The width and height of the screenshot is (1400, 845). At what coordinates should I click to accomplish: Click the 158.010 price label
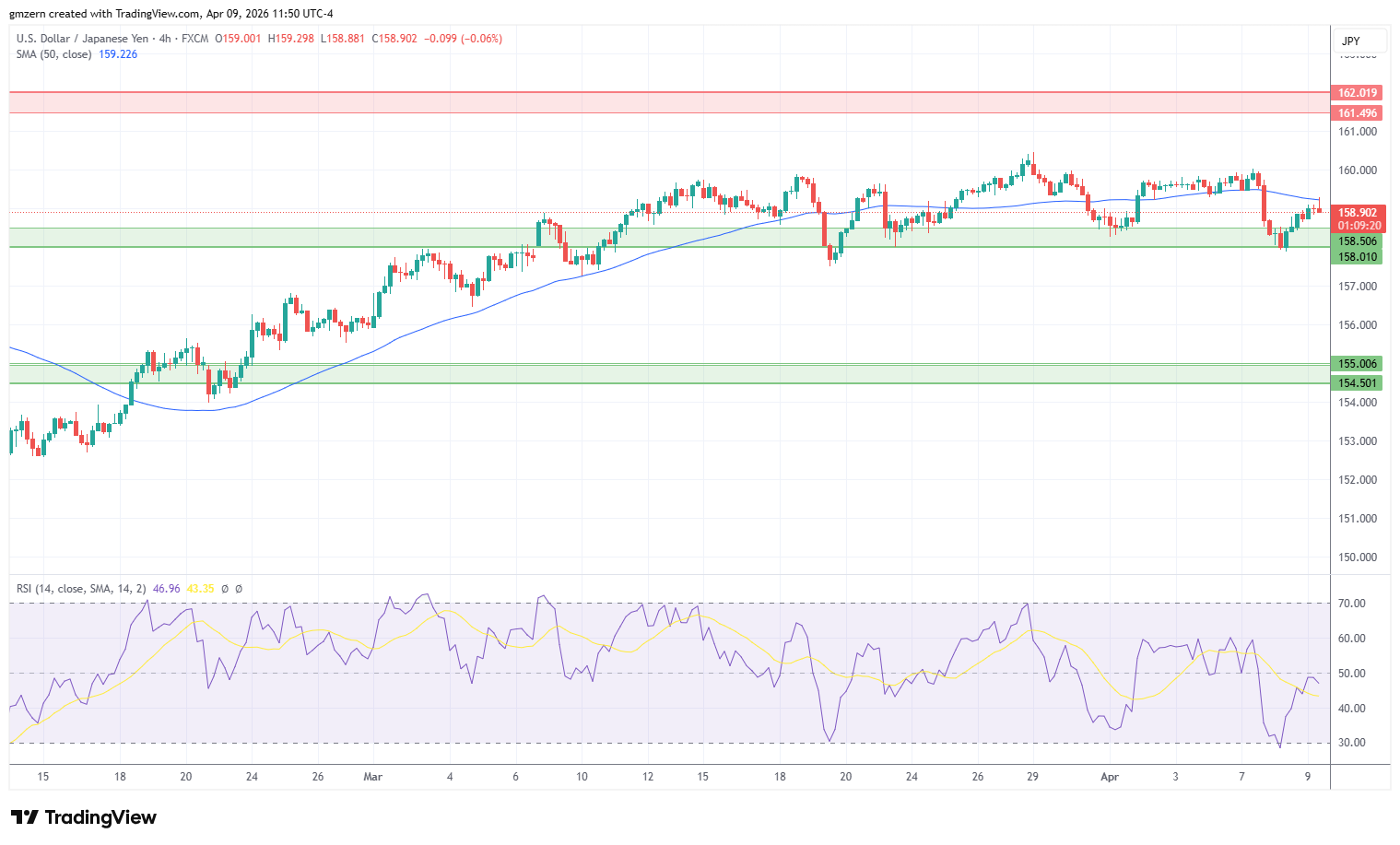coord(1358,257)
